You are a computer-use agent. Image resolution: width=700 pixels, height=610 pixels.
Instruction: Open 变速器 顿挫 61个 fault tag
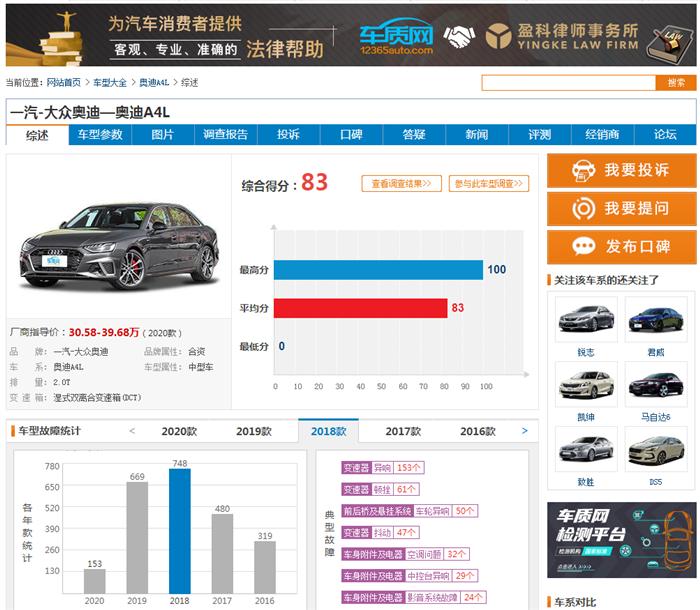click(x=380, y=489)
